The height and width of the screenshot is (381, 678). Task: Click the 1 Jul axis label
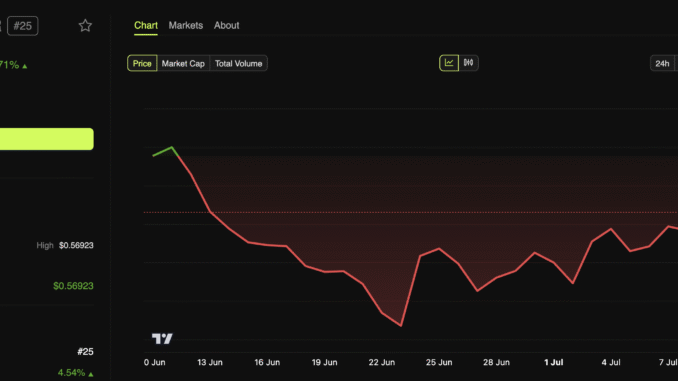(x=553, y=362)
